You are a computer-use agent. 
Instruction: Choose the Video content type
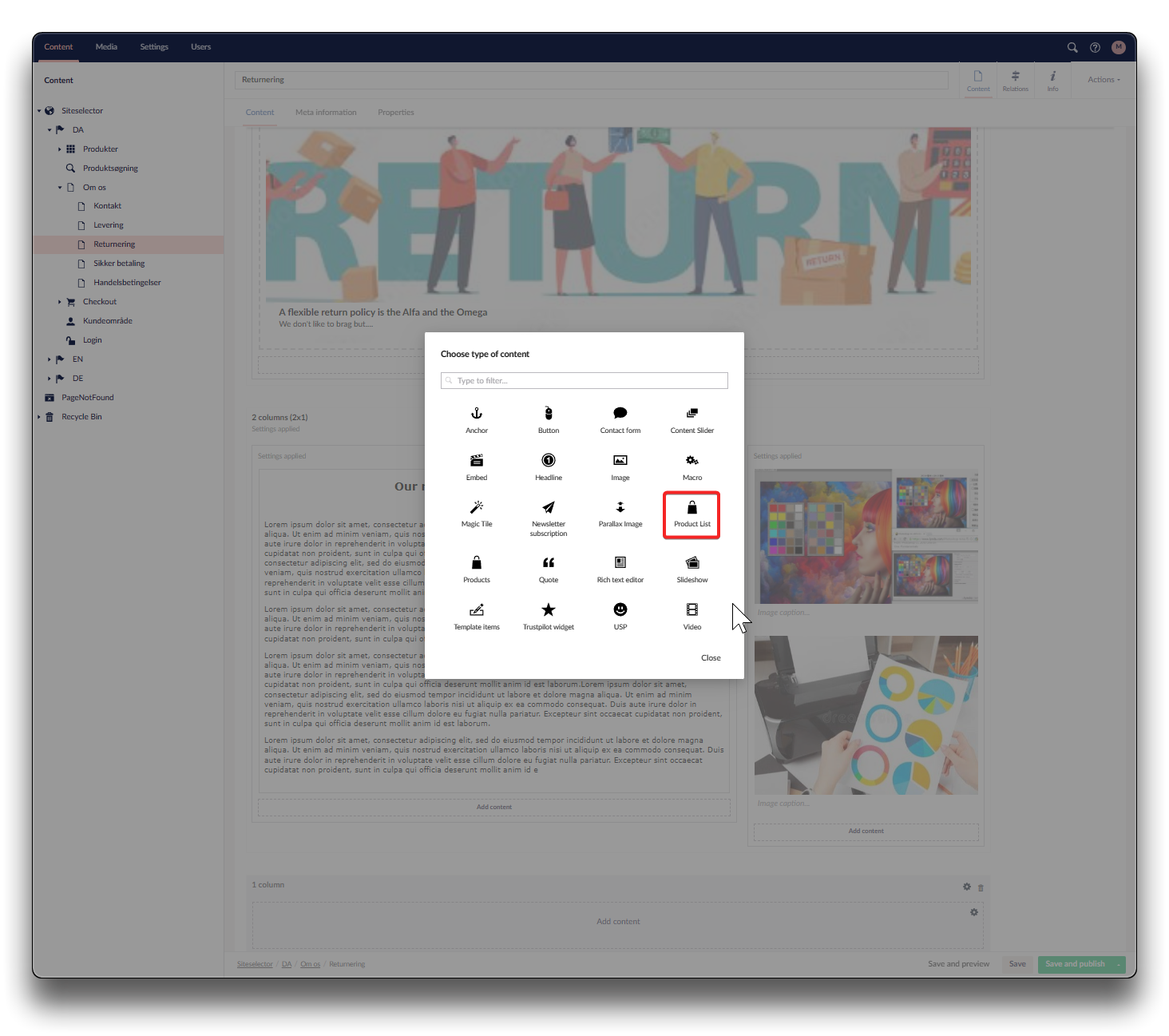692,617
